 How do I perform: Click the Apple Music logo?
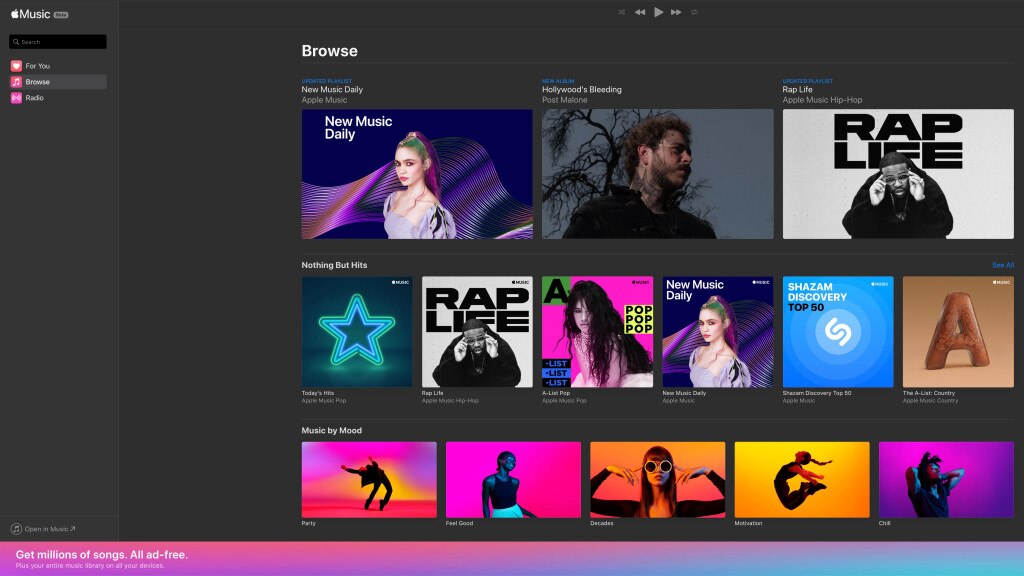pos(31,14)
